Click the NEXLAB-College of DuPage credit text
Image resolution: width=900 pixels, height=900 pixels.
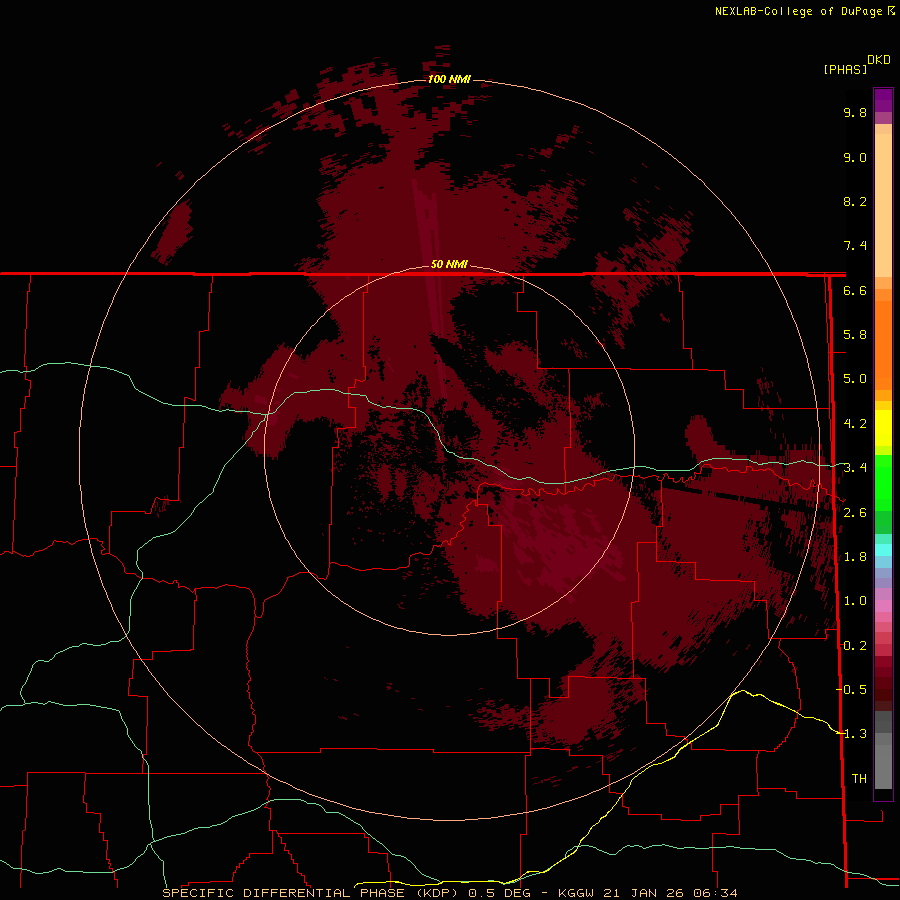tap(800, 11)
